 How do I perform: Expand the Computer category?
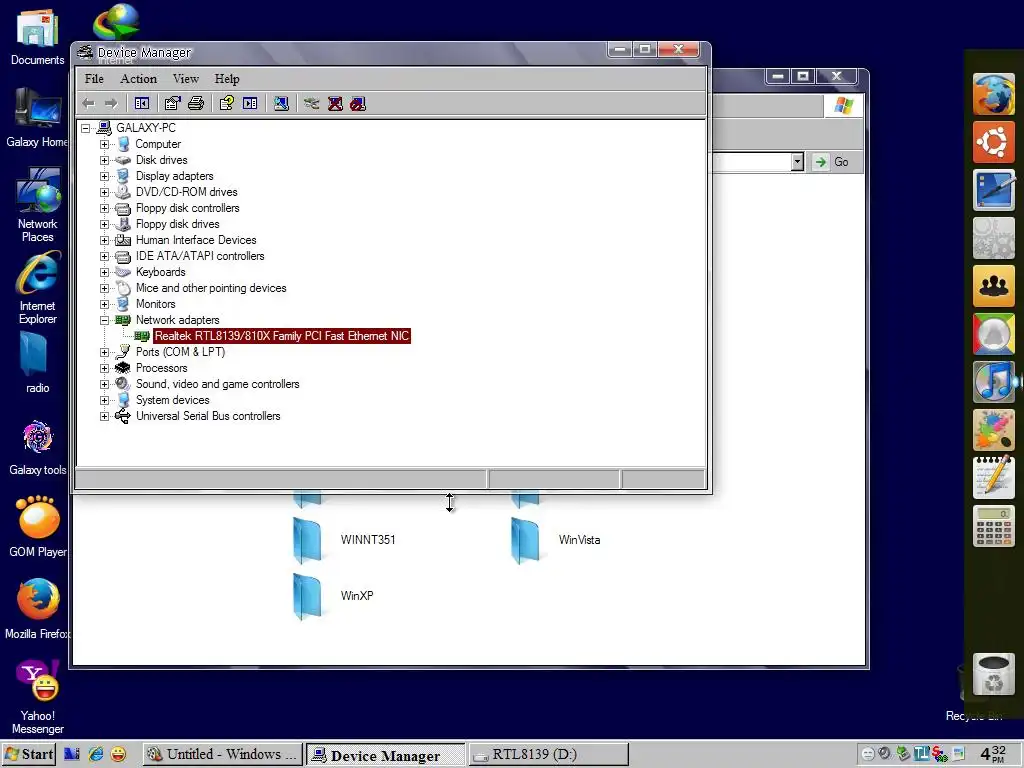click(x=104, y=144)
